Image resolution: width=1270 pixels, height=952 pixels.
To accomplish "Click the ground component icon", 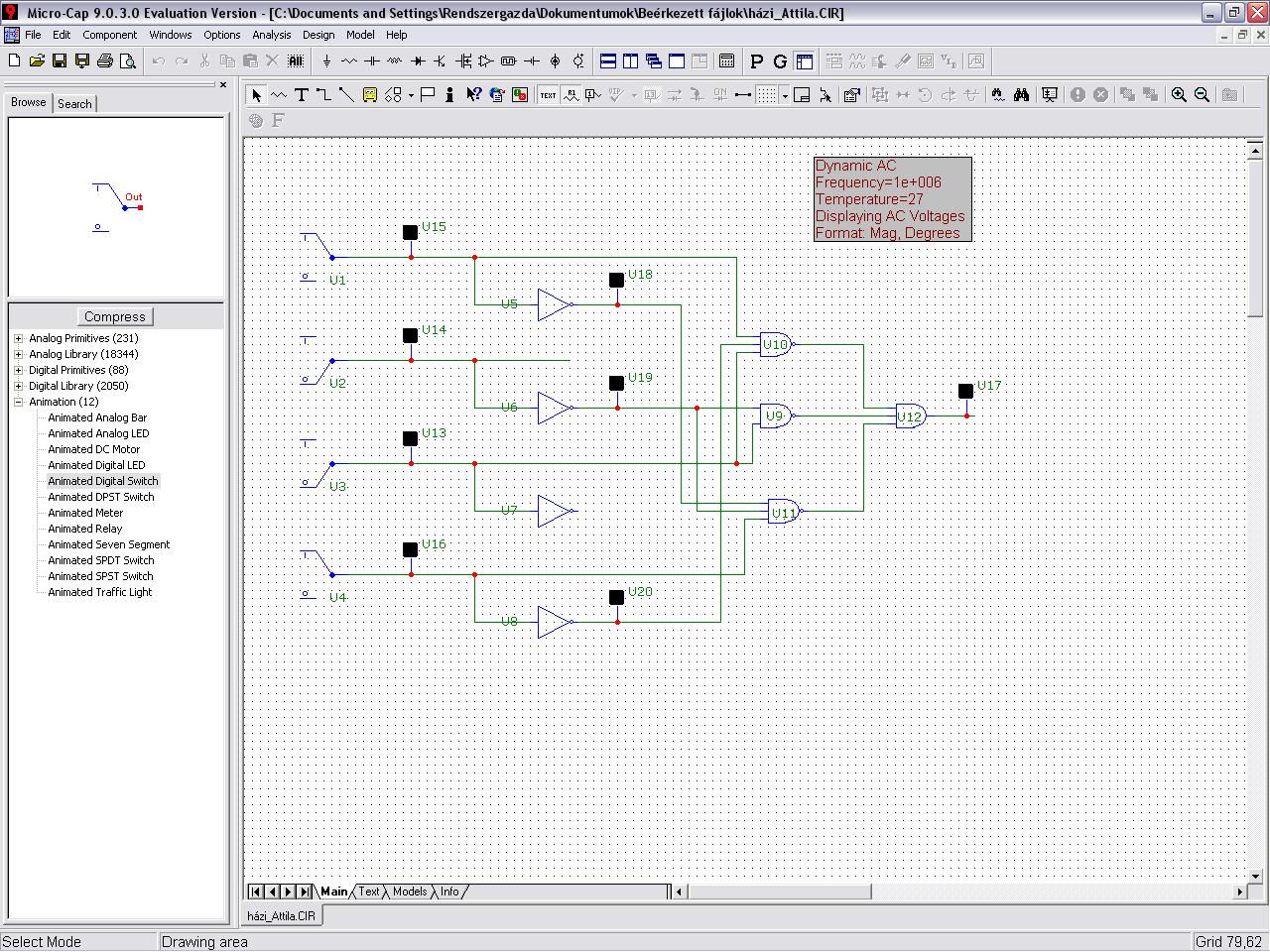I will coord(326,61).
